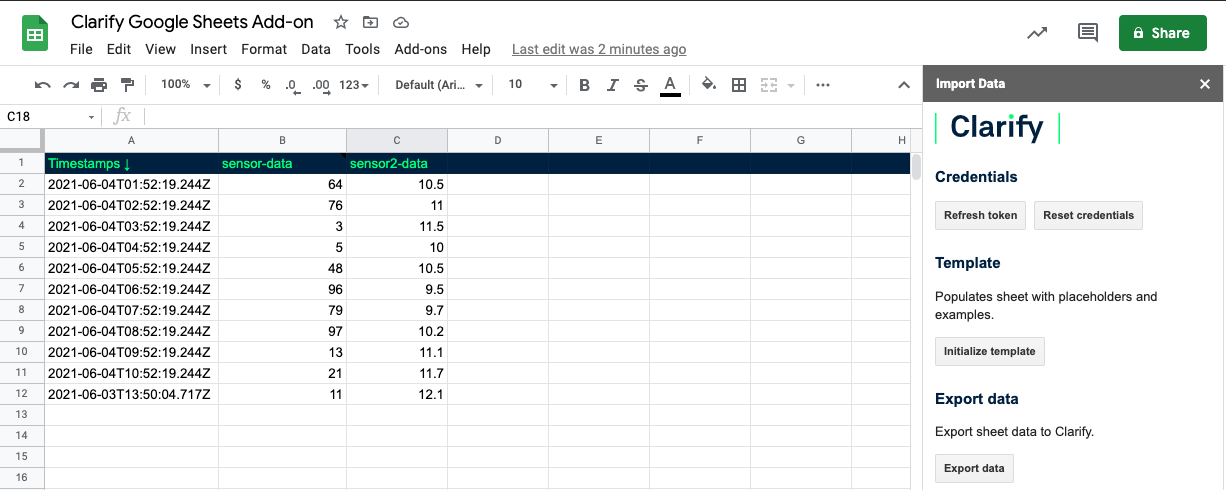Open the comment history icon
The width and height of the screenshot is (1226, 490).
[x=1087, y=33]
